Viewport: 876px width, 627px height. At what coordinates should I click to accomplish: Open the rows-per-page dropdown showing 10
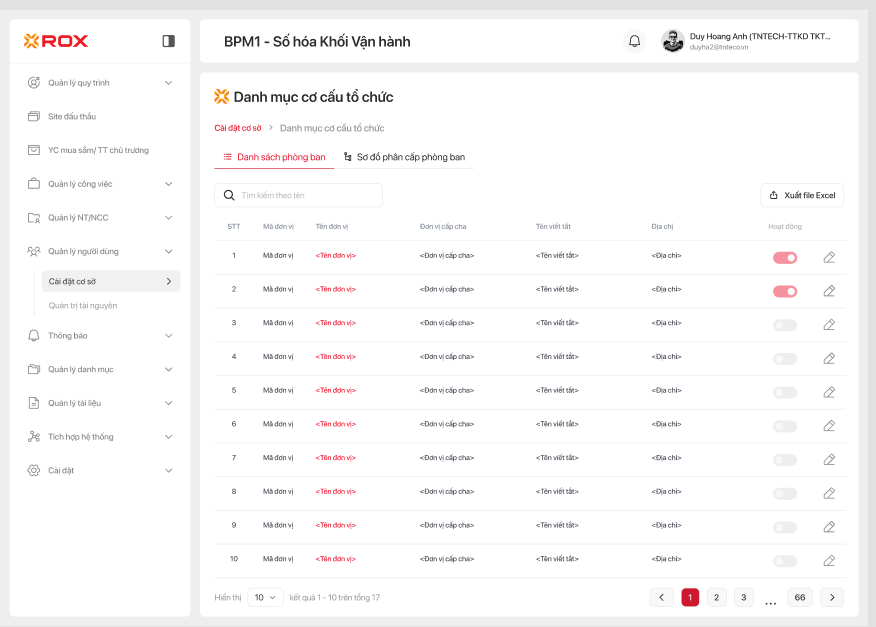[x=265, y=597]
